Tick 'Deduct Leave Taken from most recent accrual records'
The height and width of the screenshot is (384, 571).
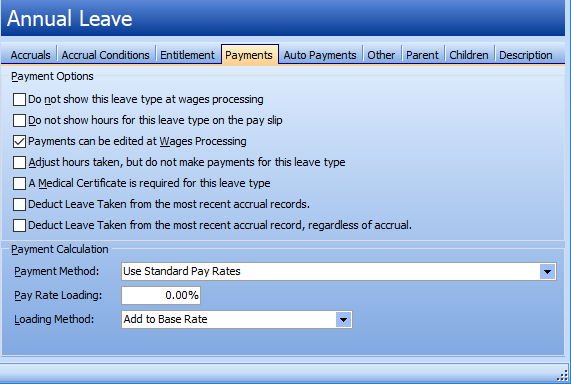pos(19,204)
